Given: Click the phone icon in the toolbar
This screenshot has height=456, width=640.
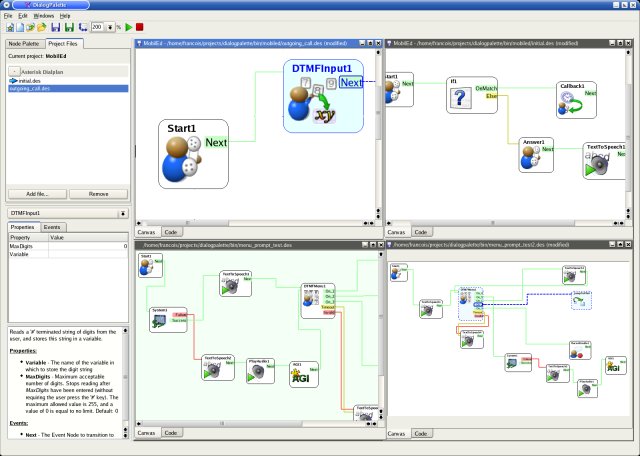Looking at the screenshot, I should (82, 27).
